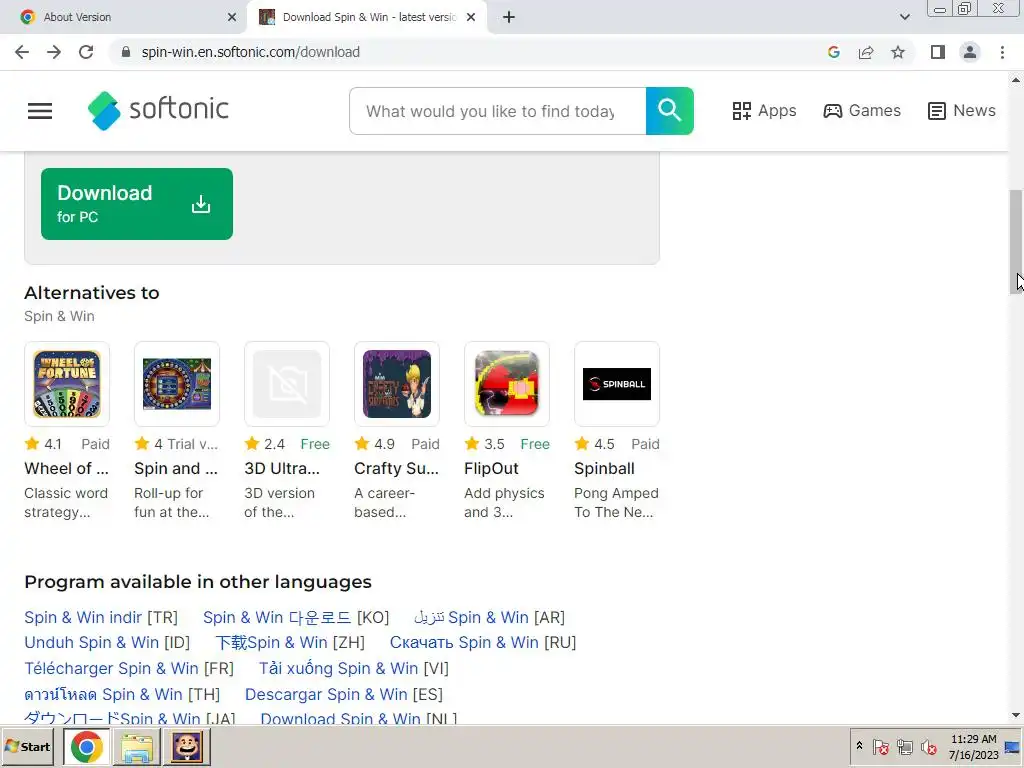Click the 'FlipOut' title text
This screenshot has height=768, width=1024.
tap(491, 469)
